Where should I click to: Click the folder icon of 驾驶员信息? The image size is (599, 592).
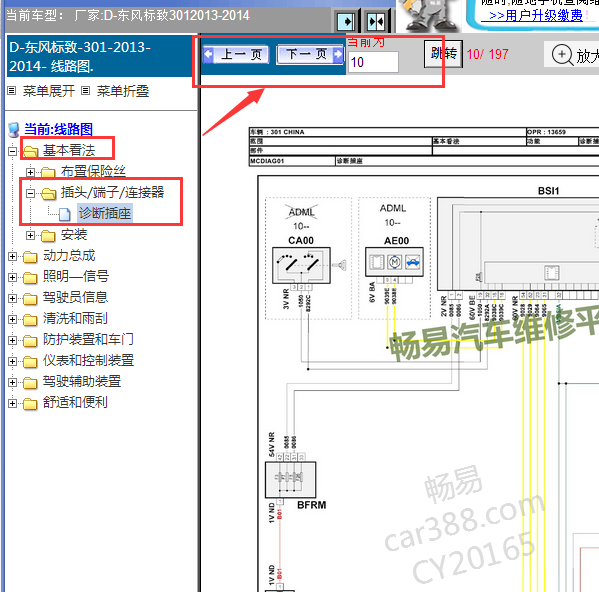point(30,299)
